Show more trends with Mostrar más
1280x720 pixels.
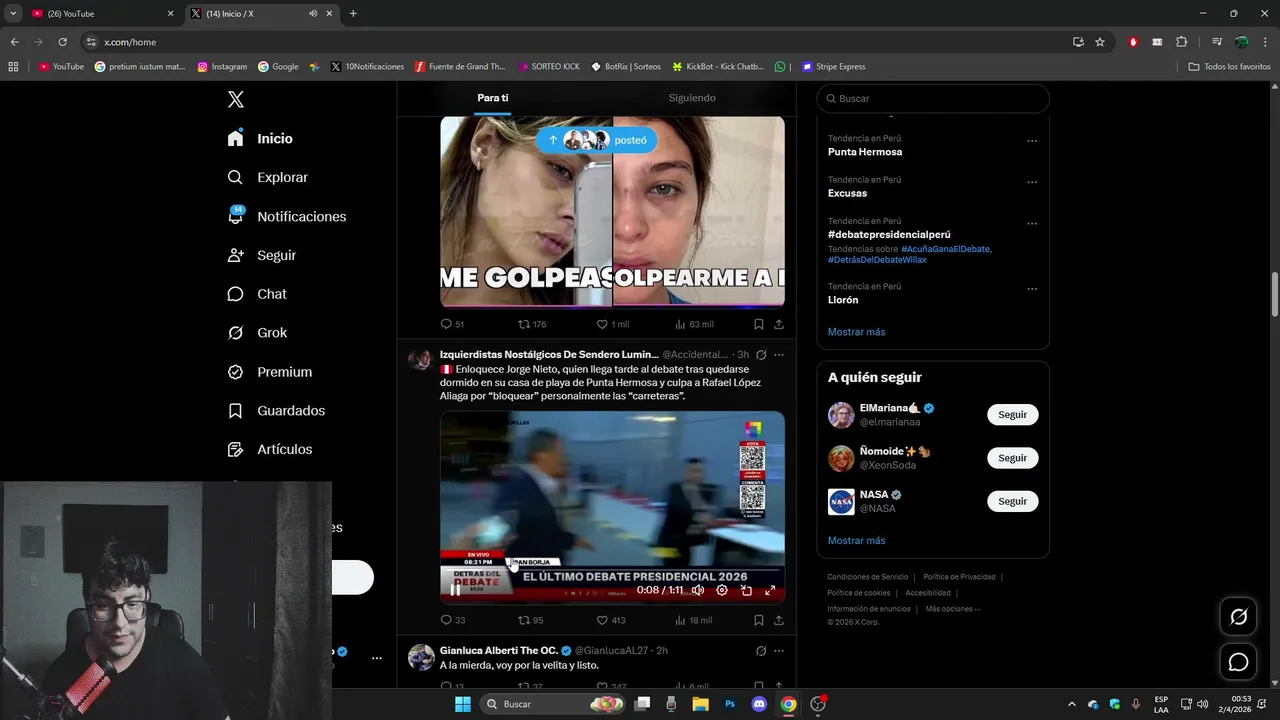coord(856,332)
